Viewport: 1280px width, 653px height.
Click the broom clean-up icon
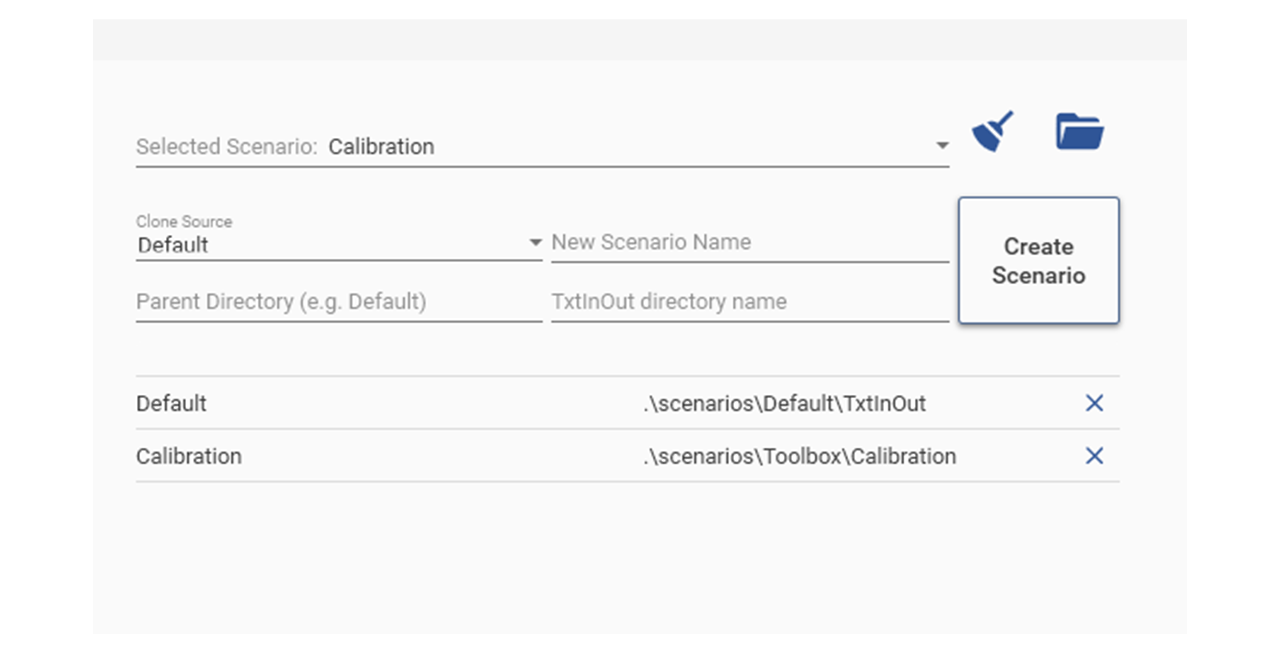pos(992,132)
